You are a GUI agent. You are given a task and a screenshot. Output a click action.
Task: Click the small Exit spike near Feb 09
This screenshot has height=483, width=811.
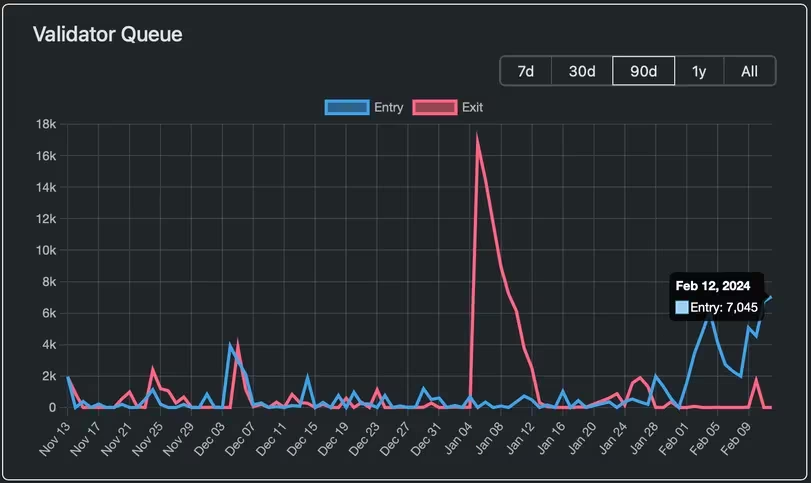coord(756,379)
